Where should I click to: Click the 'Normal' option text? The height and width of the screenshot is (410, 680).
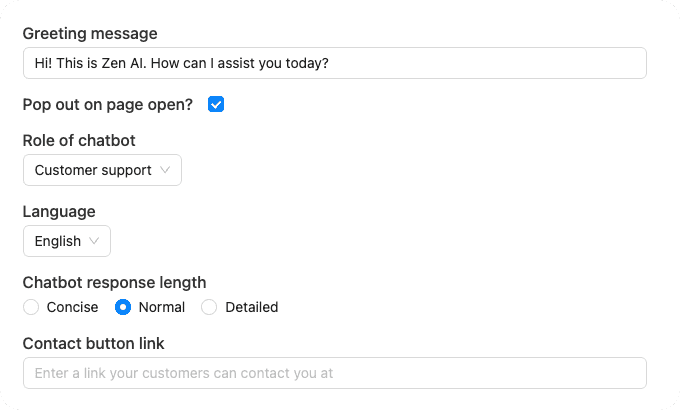coord(162,307)
